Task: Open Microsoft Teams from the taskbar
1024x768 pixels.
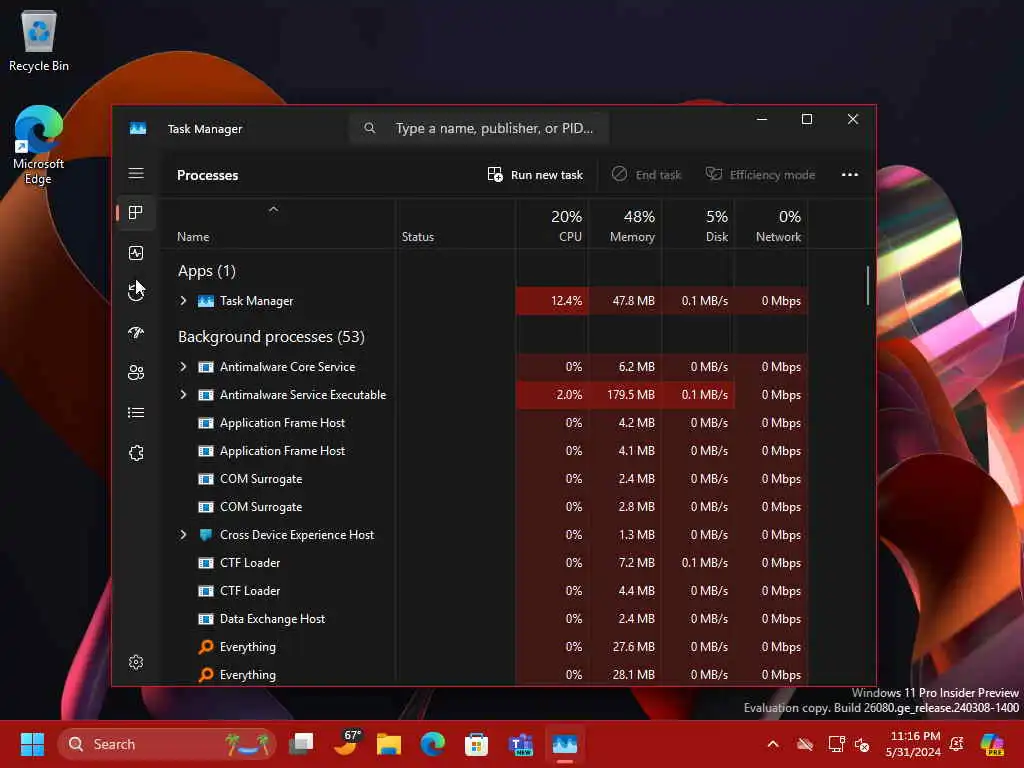Action: click(x=520, y=744)
